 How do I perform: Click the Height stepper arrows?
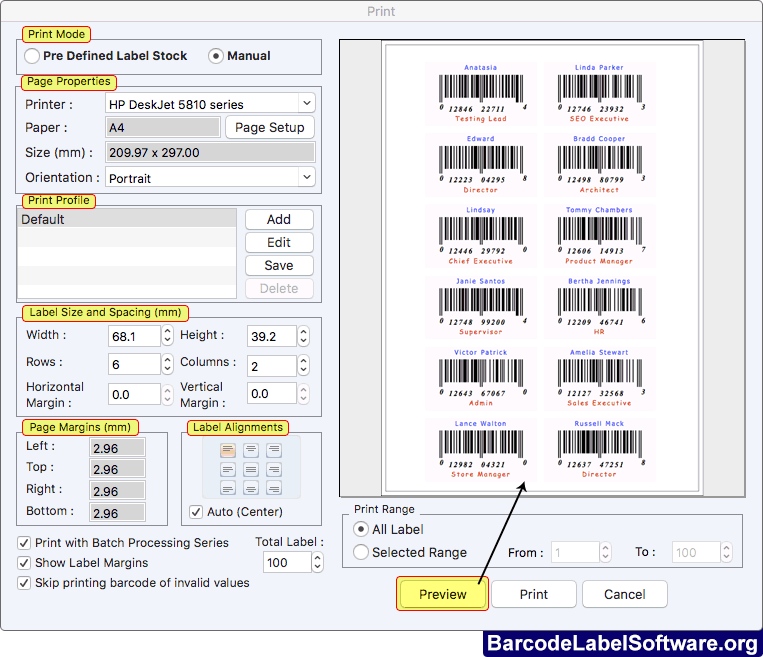(304, 336)
